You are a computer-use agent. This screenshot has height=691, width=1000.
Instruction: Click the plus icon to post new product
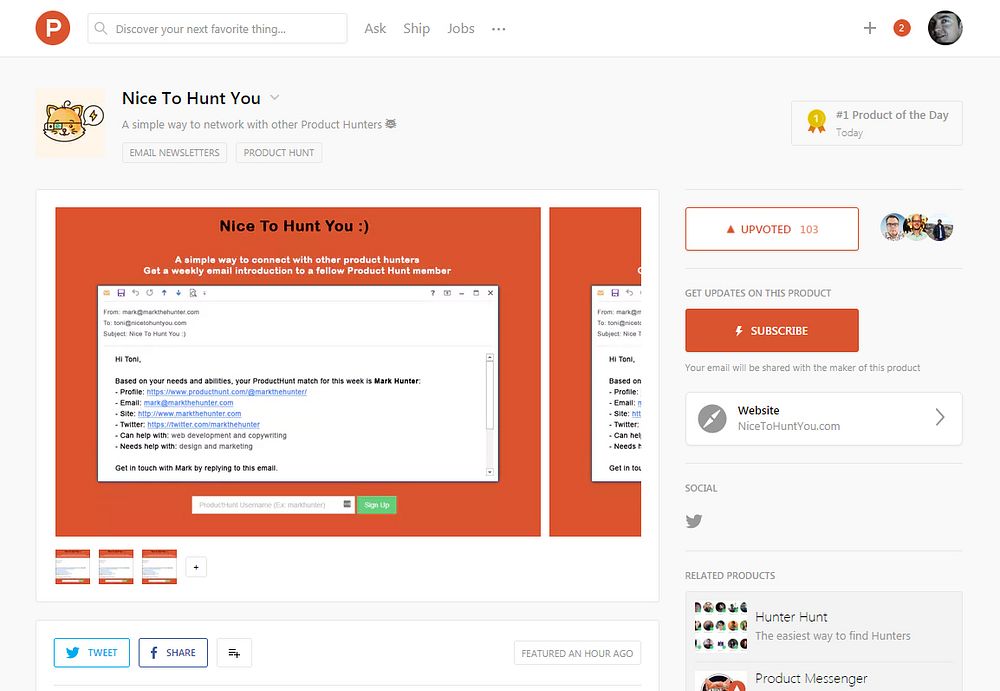point(869,28)
